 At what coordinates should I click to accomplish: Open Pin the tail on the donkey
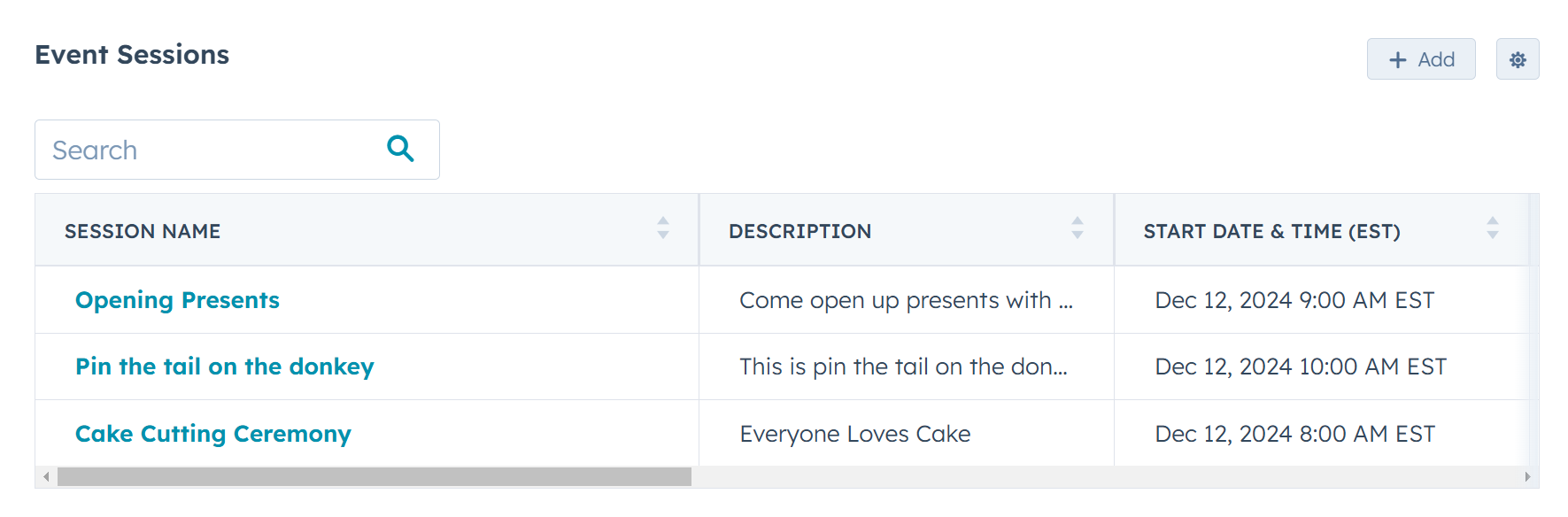[x=225, y=367]
